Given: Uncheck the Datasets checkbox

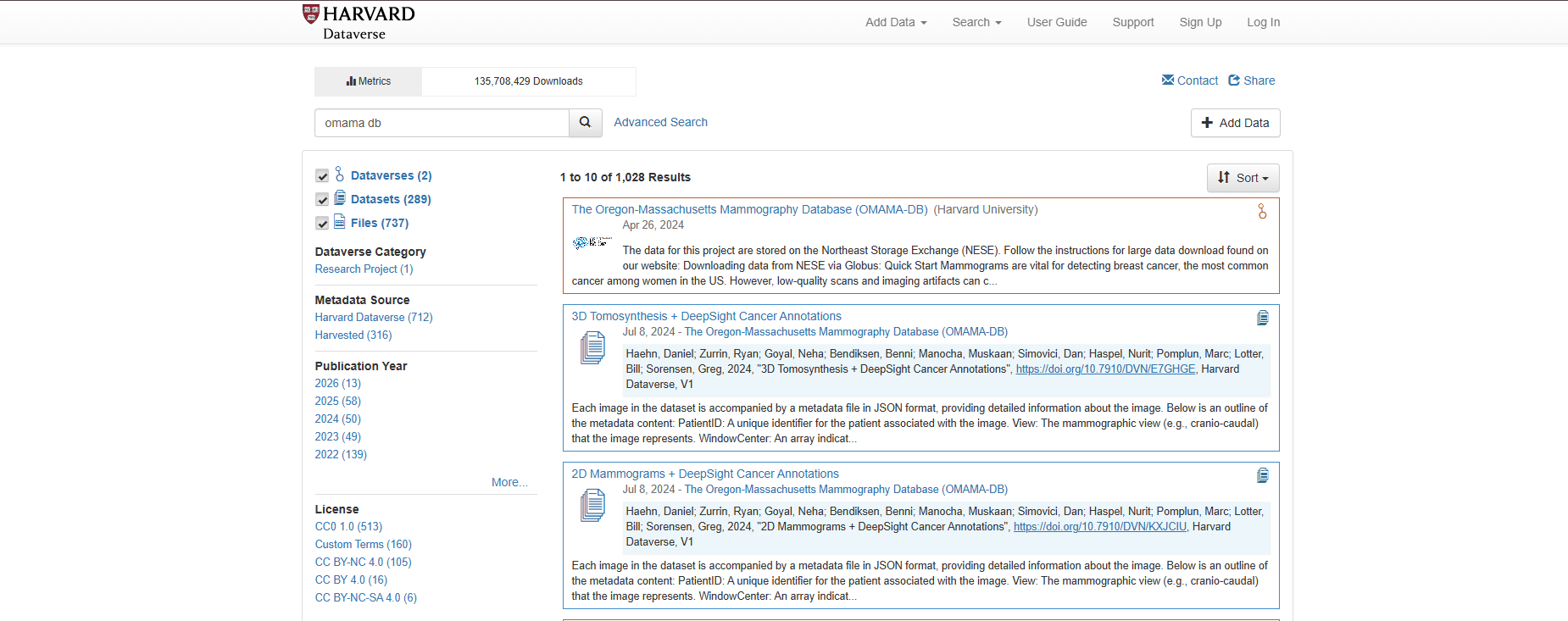Looking at the screenshot, I should pos(322,199).
